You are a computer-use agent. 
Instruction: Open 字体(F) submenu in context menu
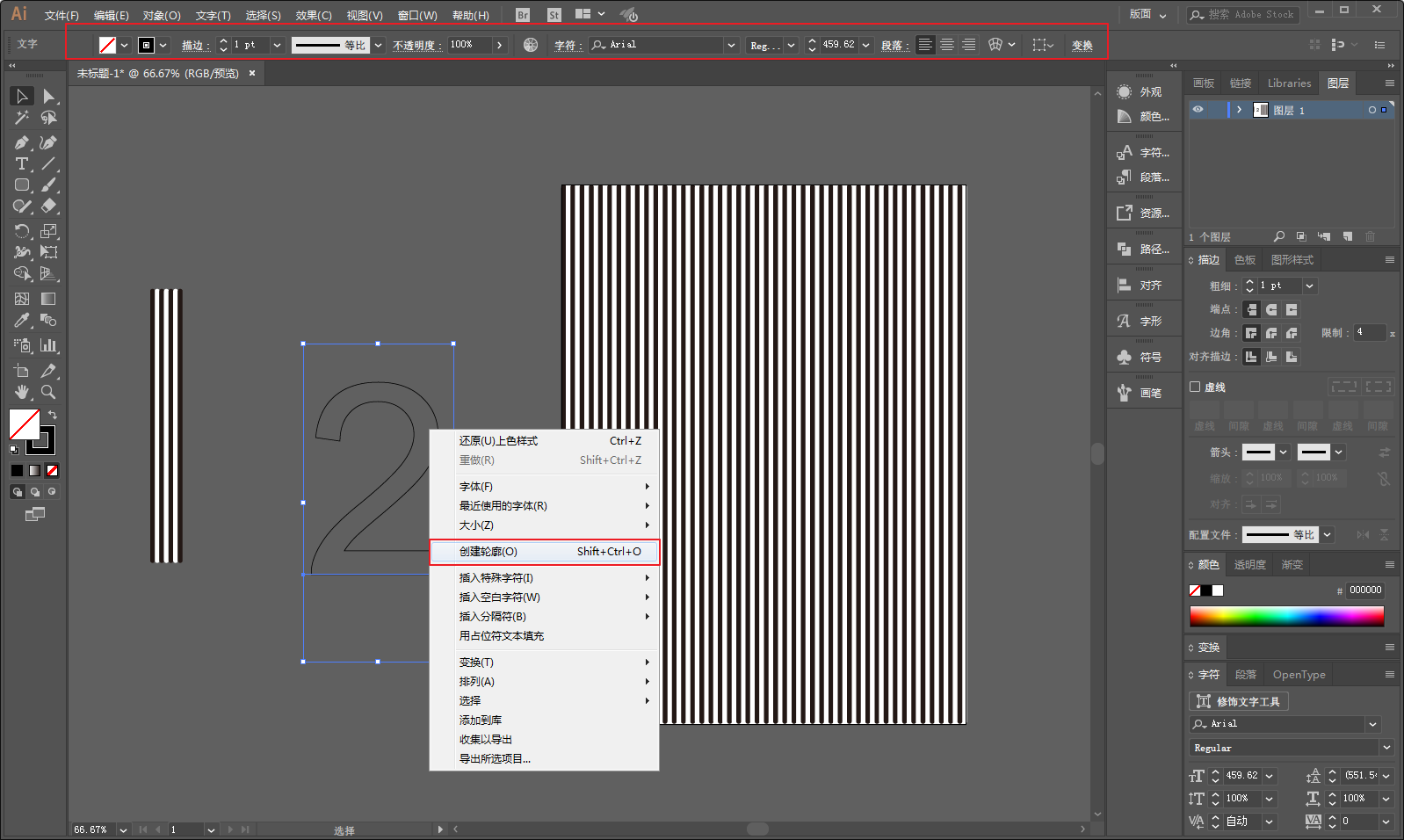point(545,486)
